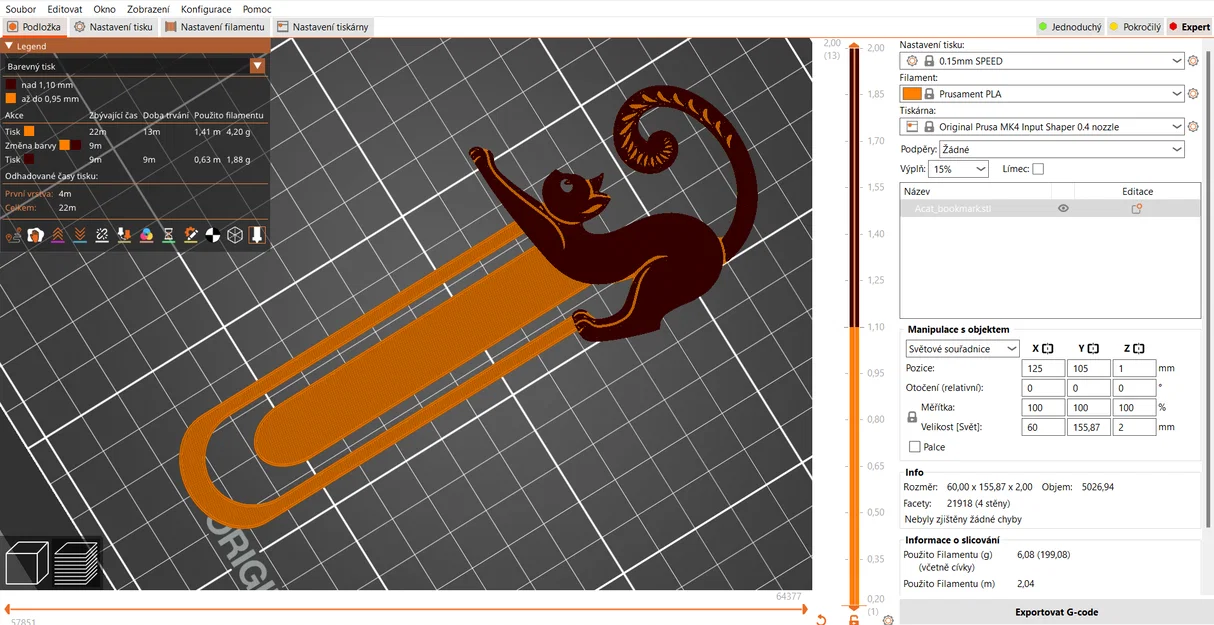Toggle seams icon in legend toolbar
The image size is (1214, 625).
[x=102, y=235]
